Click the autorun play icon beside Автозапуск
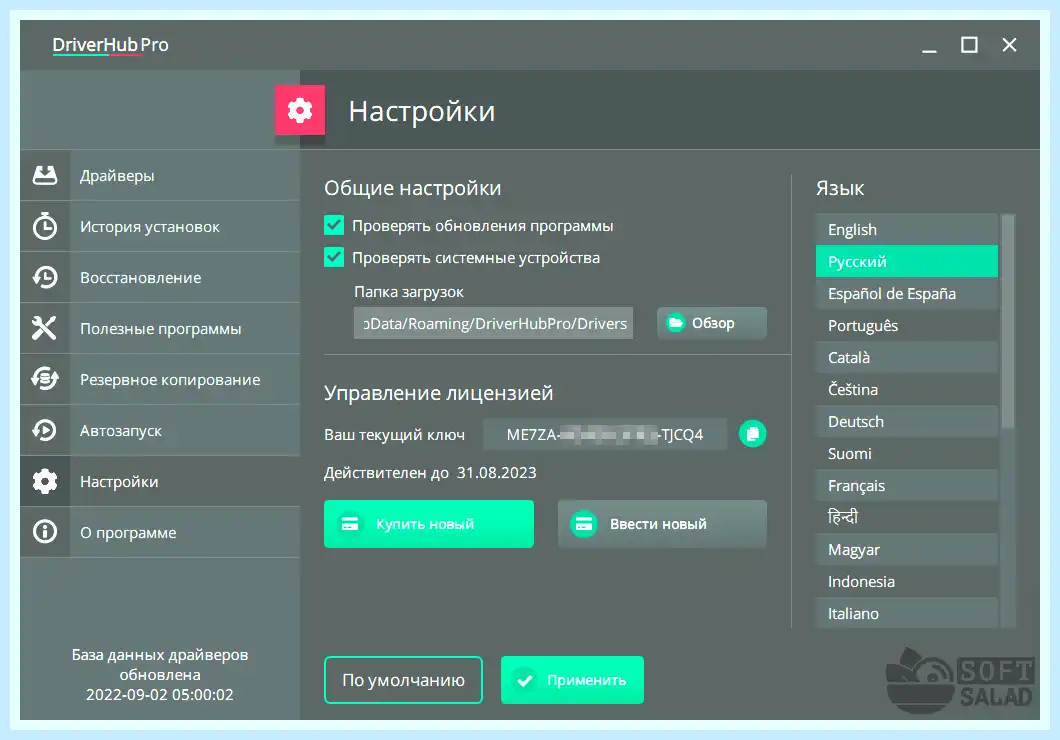This screenshot has height=740, width=1060. tap(45, 430)
